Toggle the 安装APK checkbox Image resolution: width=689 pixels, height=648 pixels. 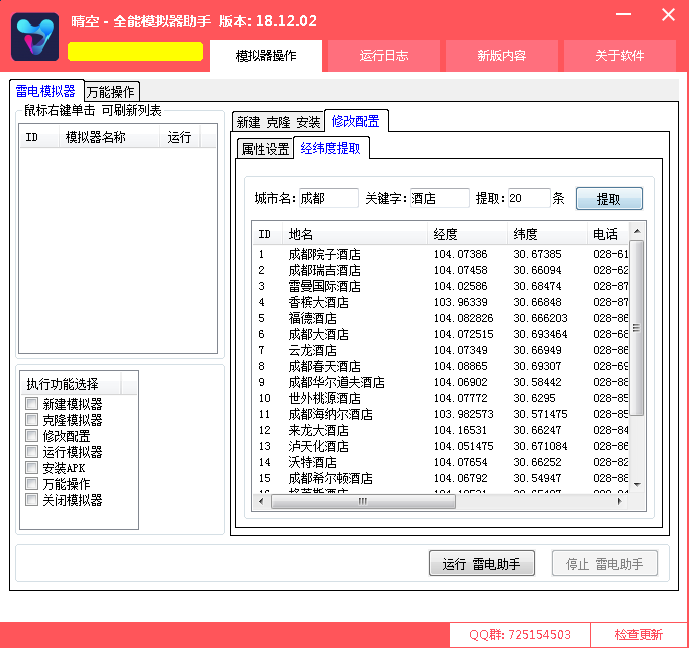coord(32,467)
